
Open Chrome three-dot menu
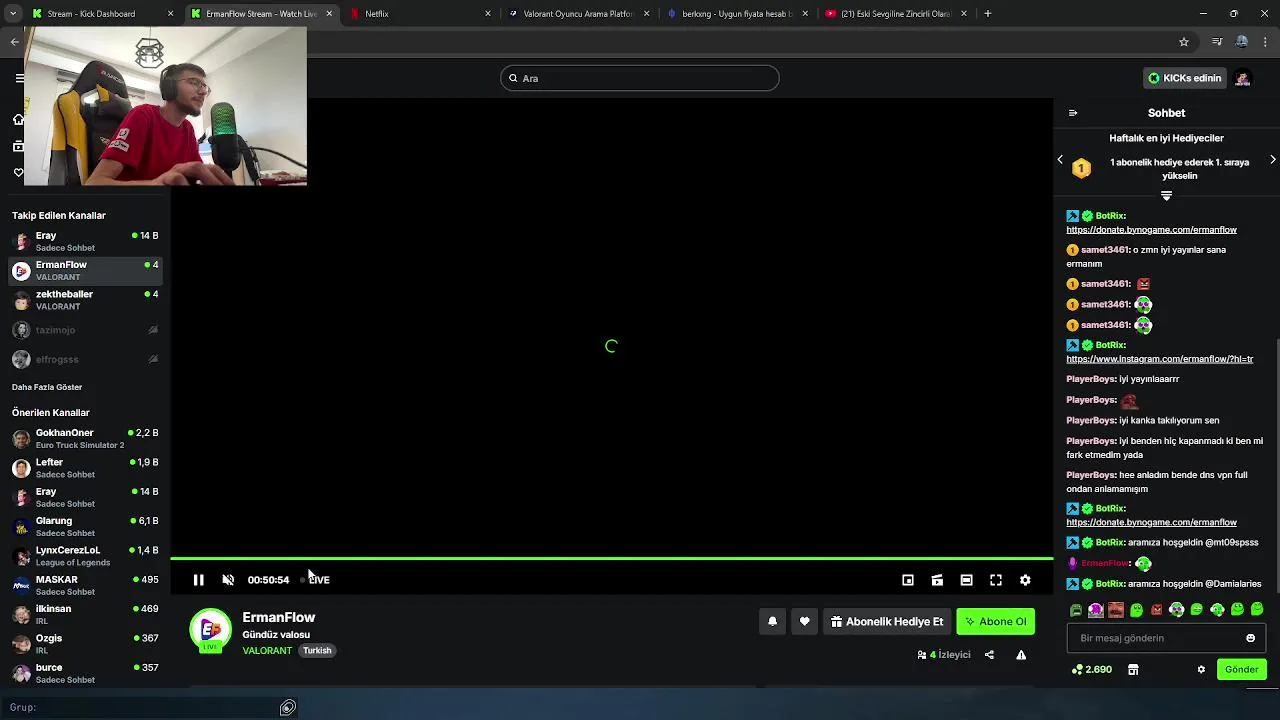pyautogui.click(x=1266, y=42)
